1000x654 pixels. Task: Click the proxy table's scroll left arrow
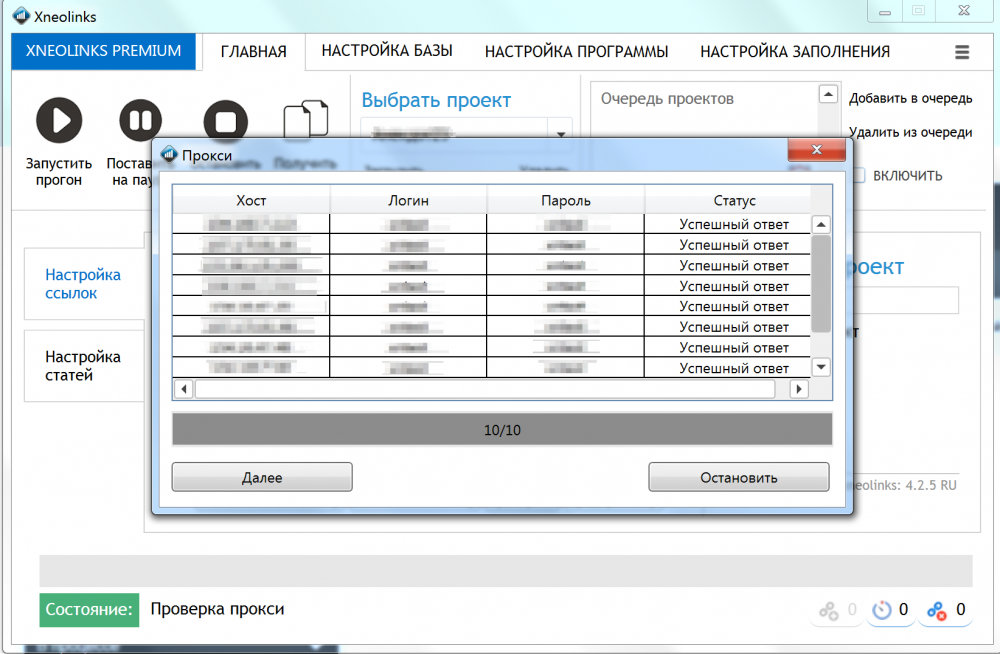(x=184, y=389)
